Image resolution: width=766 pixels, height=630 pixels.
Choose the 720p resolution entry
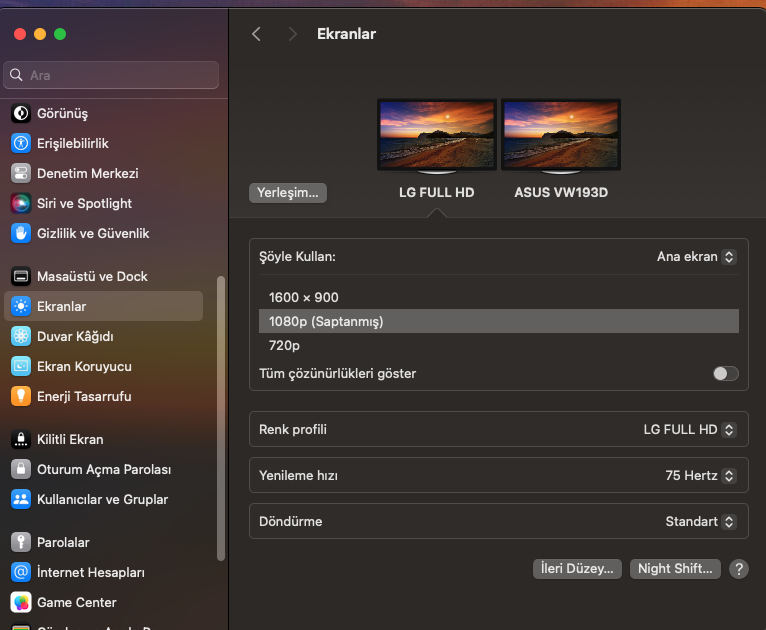[x=284, y=345]
